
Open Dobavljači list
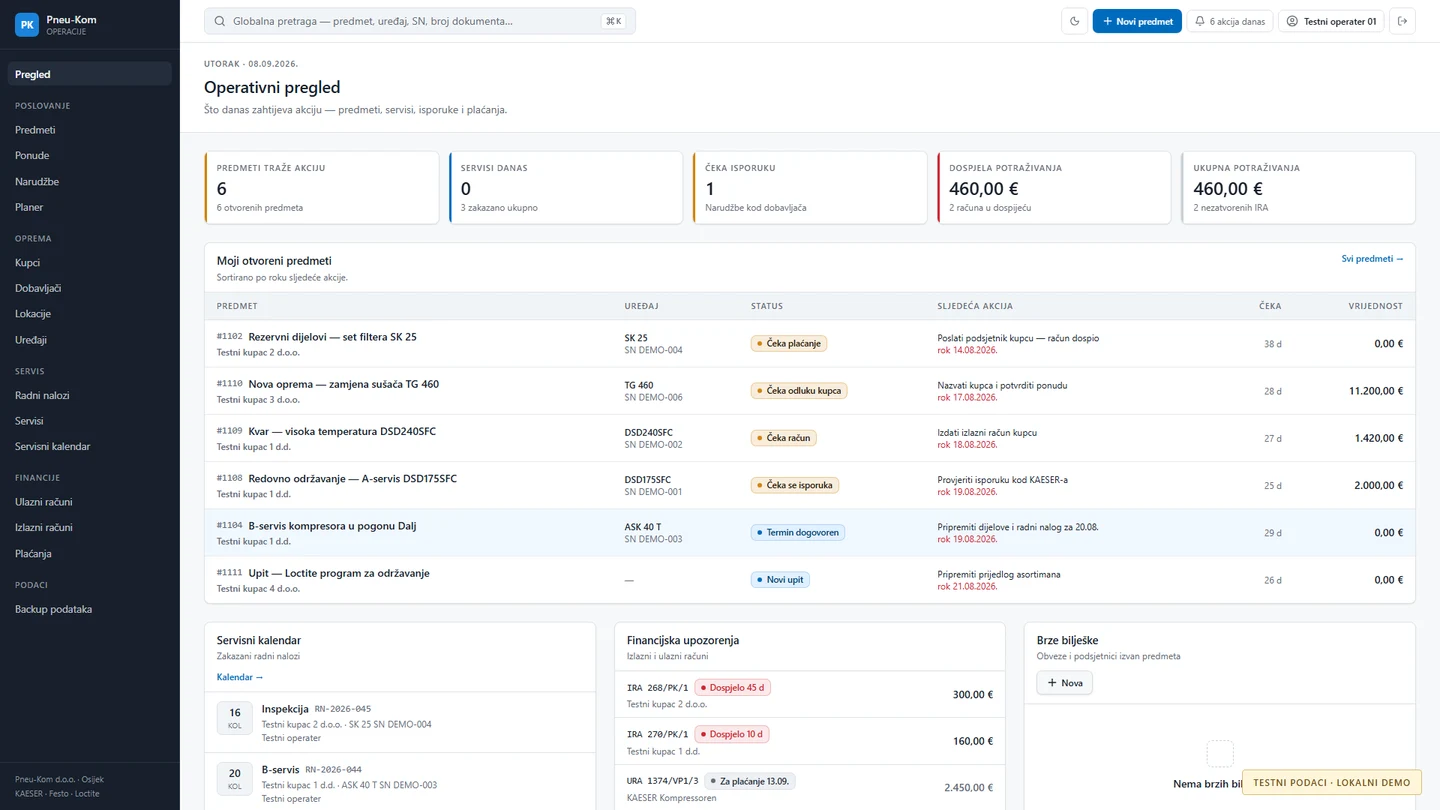pyautogui.click(x=90, y=288)
